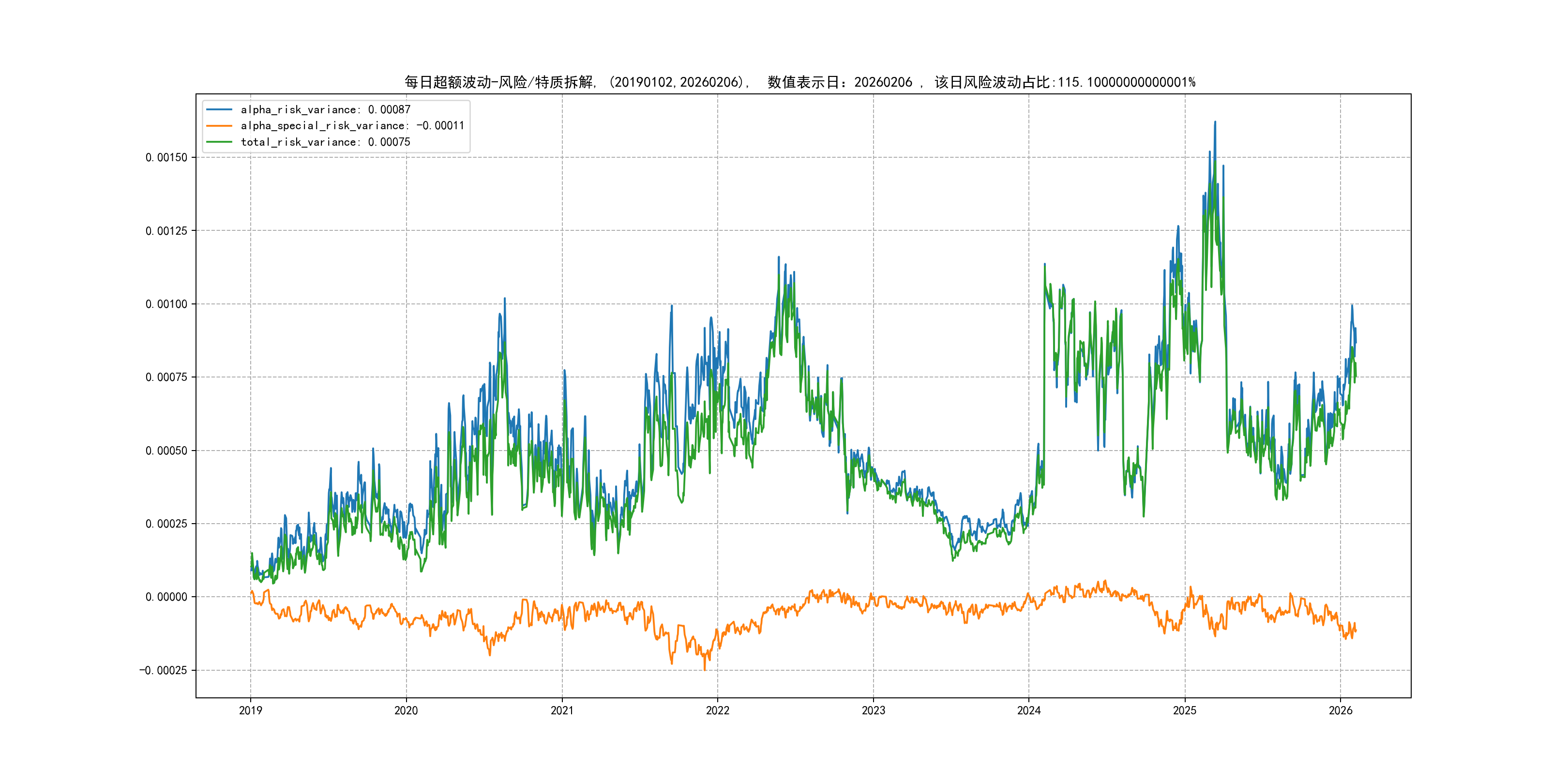Click the 2021 x-axis tick label
This screenshot has height=784, width=1568.
pyautogui.click(x=562, y=710)
